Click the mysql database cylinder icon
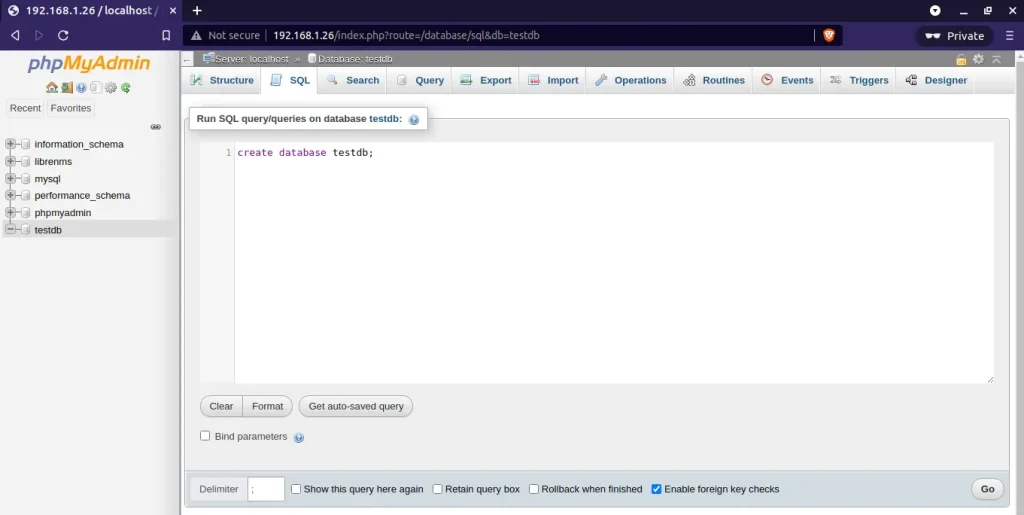 (25, 179)
